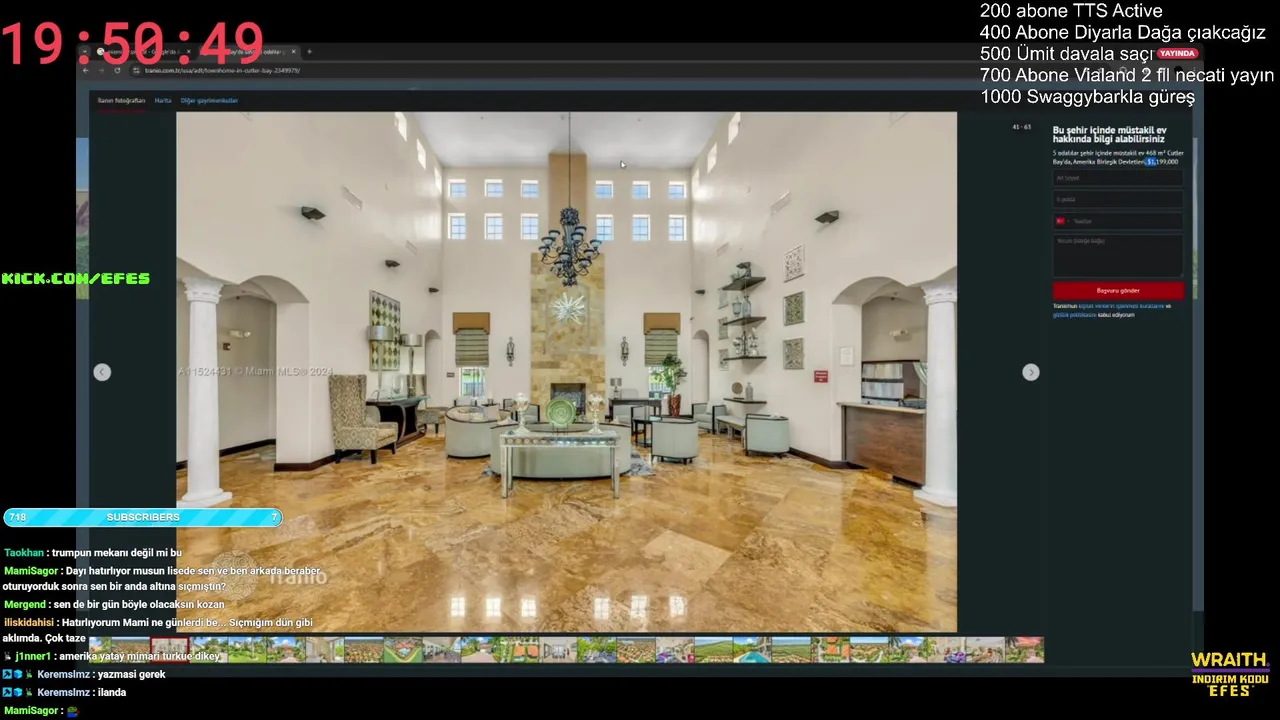Go to the previous gallery photo arrow

pyautogui.click(x=102, y=372)
